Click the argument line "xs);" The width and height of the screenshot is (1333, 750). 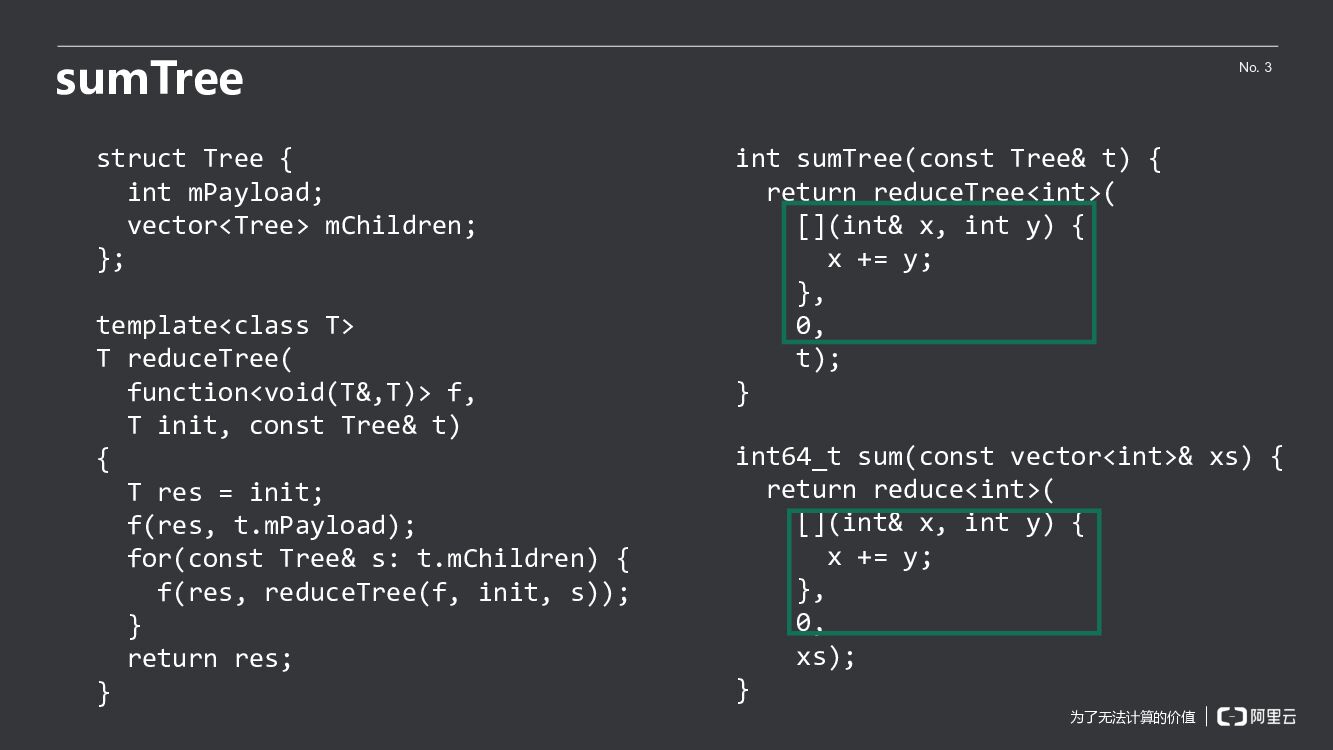coord(826,656)
